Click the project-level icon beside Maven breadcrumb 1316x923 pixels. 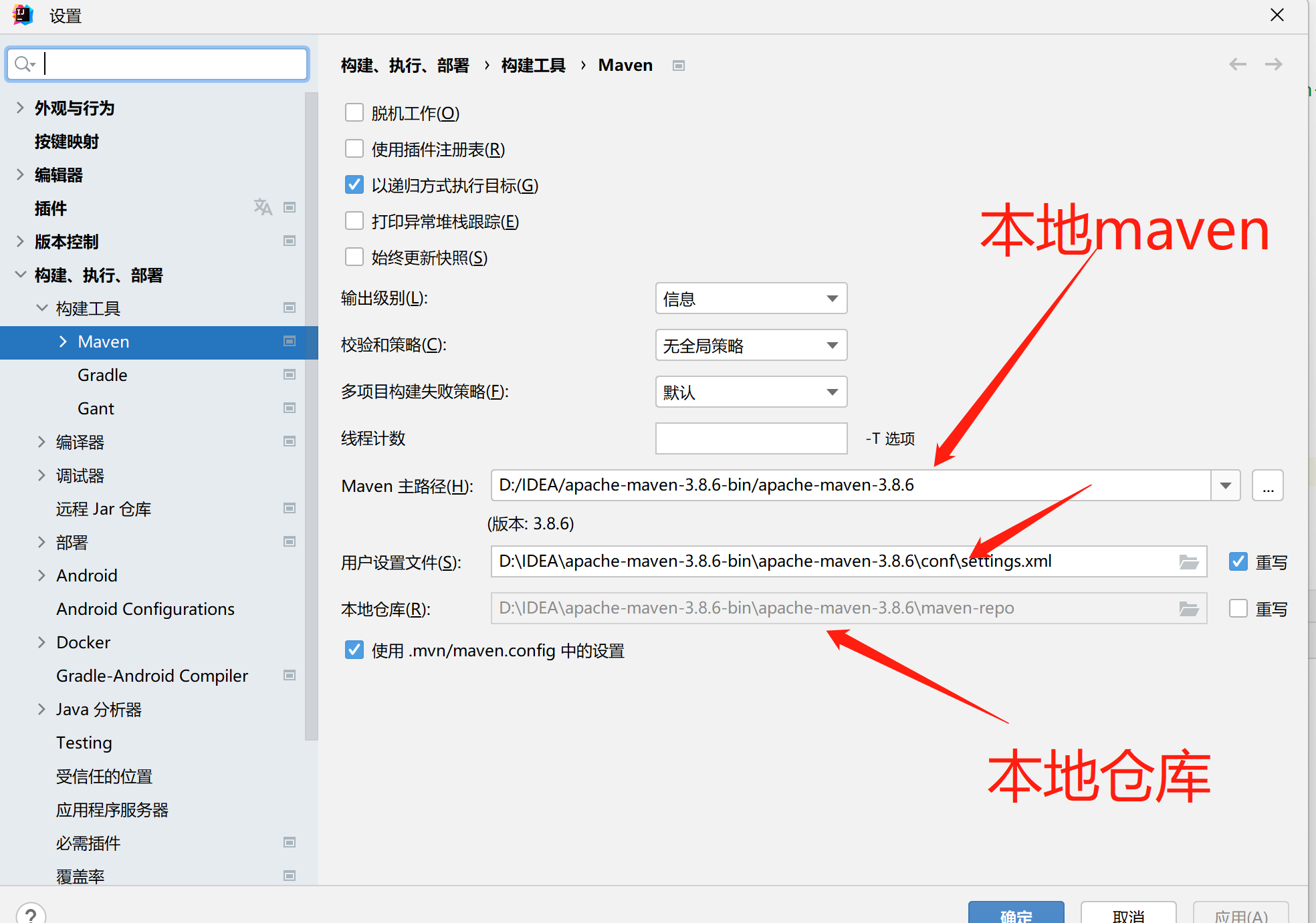(679, 65)
